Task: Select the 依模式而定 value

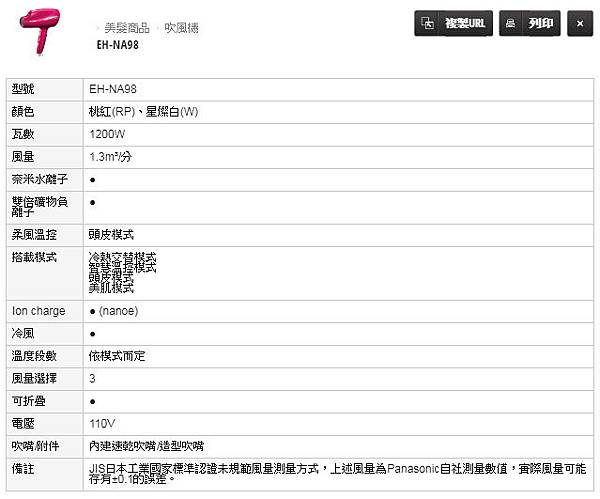Action: tap(117, 356)
